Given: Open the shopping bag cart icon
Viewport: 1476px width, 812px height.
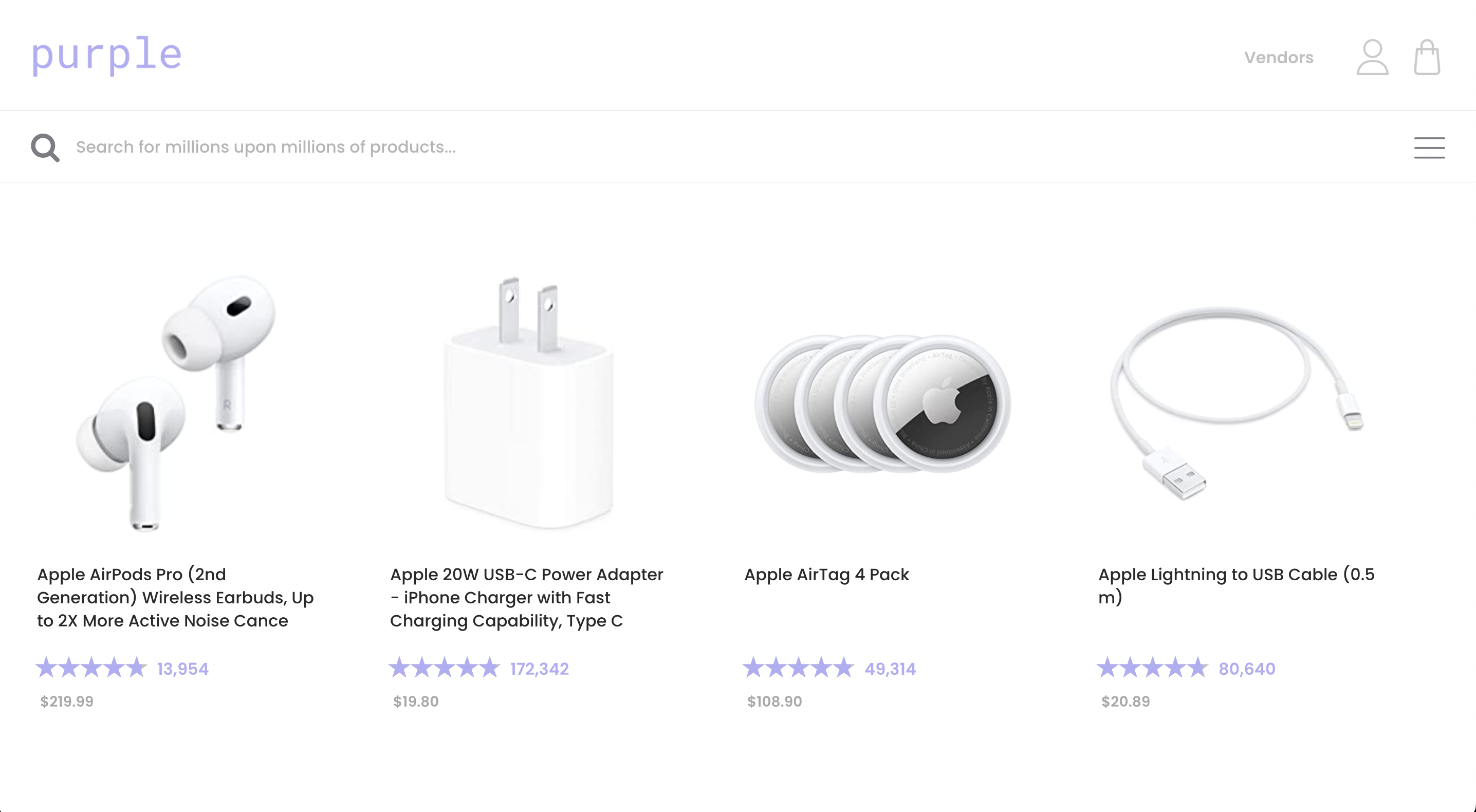Looking at the screenshot, I should [x=1426, y=57].
